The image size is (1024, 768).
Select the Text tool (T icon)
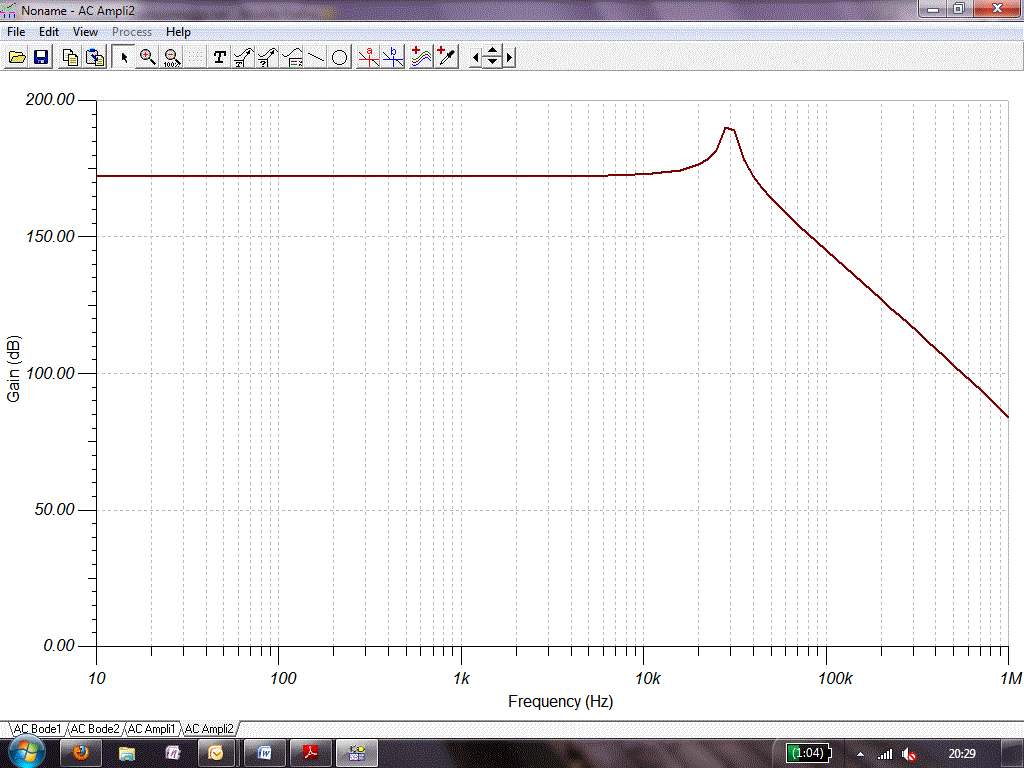tap(219, 57)
